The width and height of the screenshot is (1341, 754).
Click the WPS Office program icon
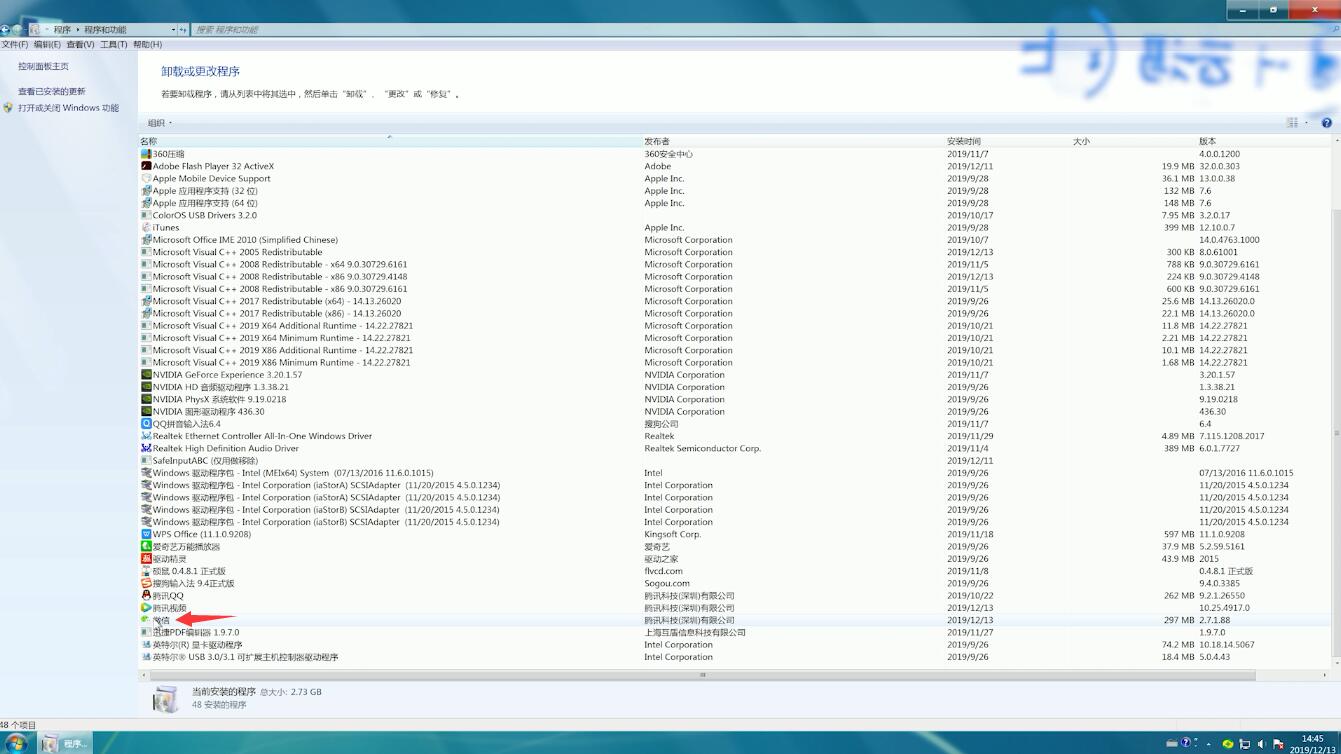(x=146, y=534)
